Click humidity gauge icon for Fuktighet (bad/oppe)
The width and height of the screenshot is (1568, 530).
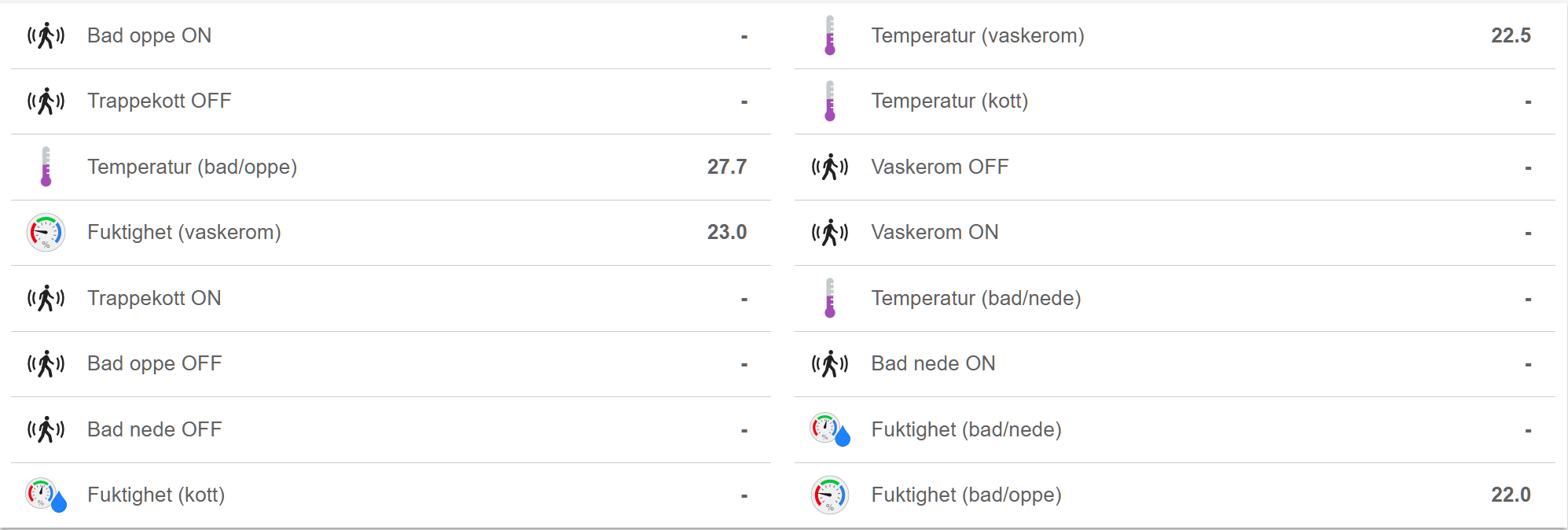click(829, 495)
